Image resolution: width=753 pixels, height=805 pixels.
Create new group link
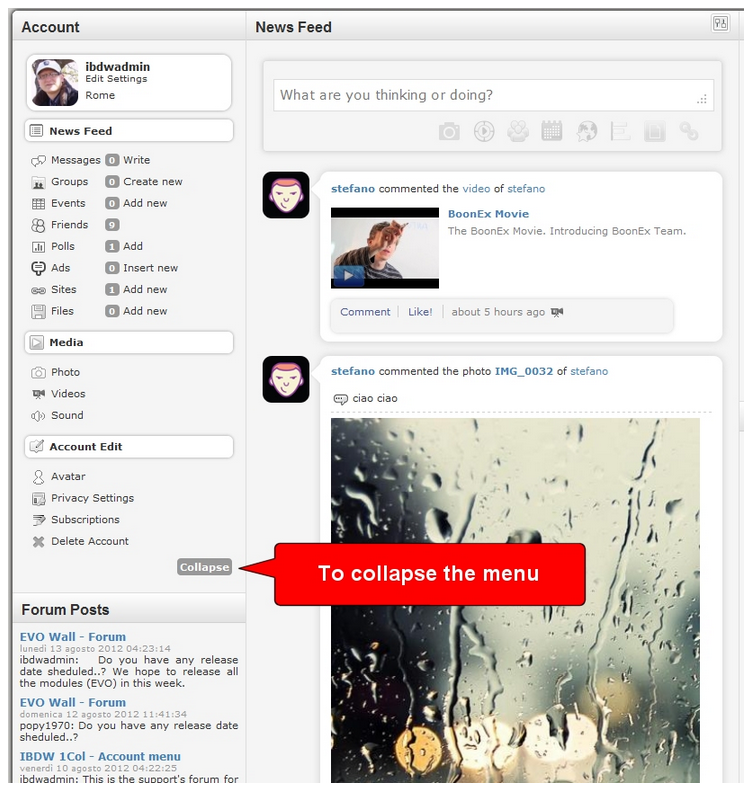(152, 182)
